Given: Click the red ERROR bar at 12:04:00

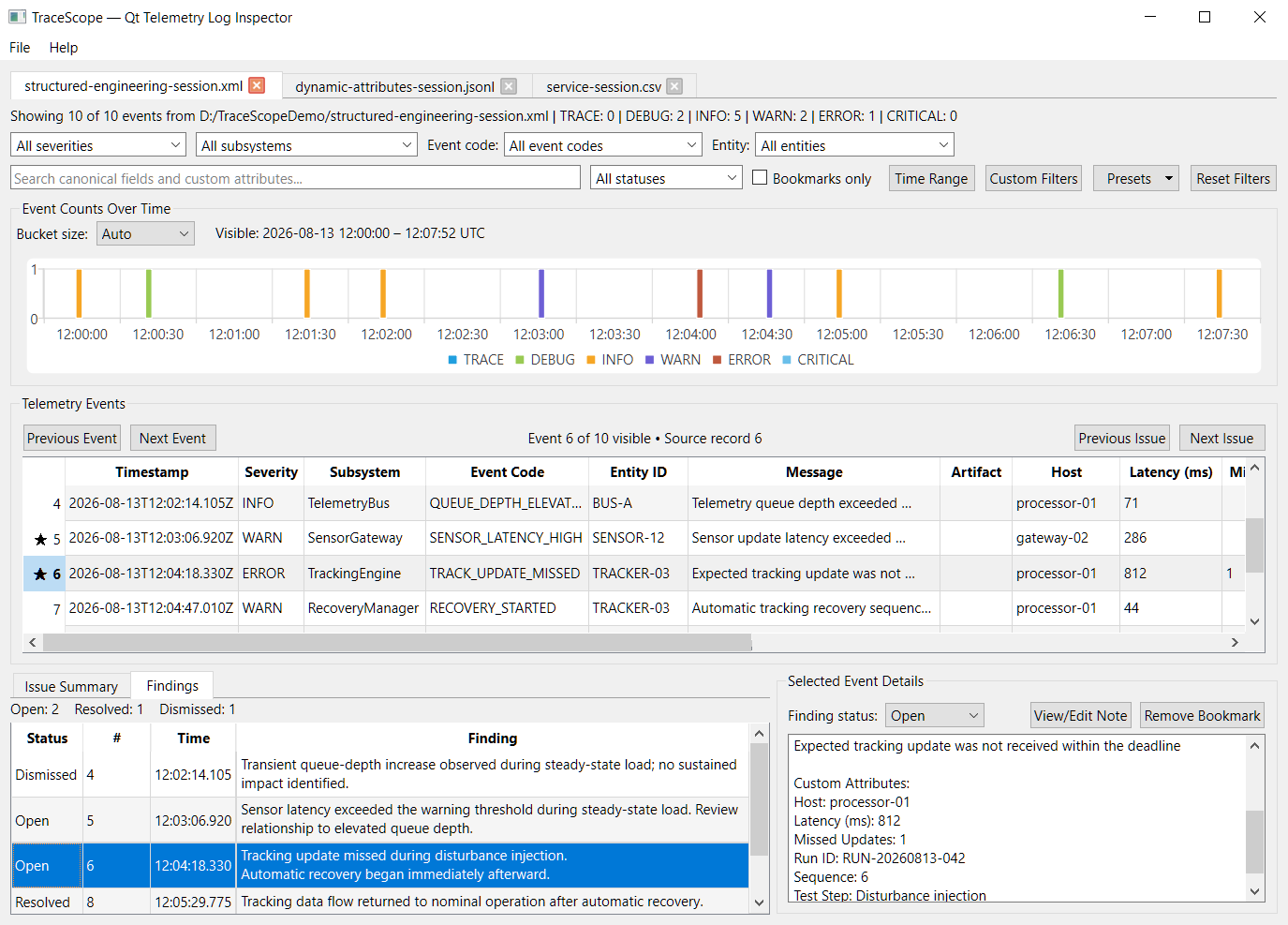Looking at the screenshot, I should 700,293.
